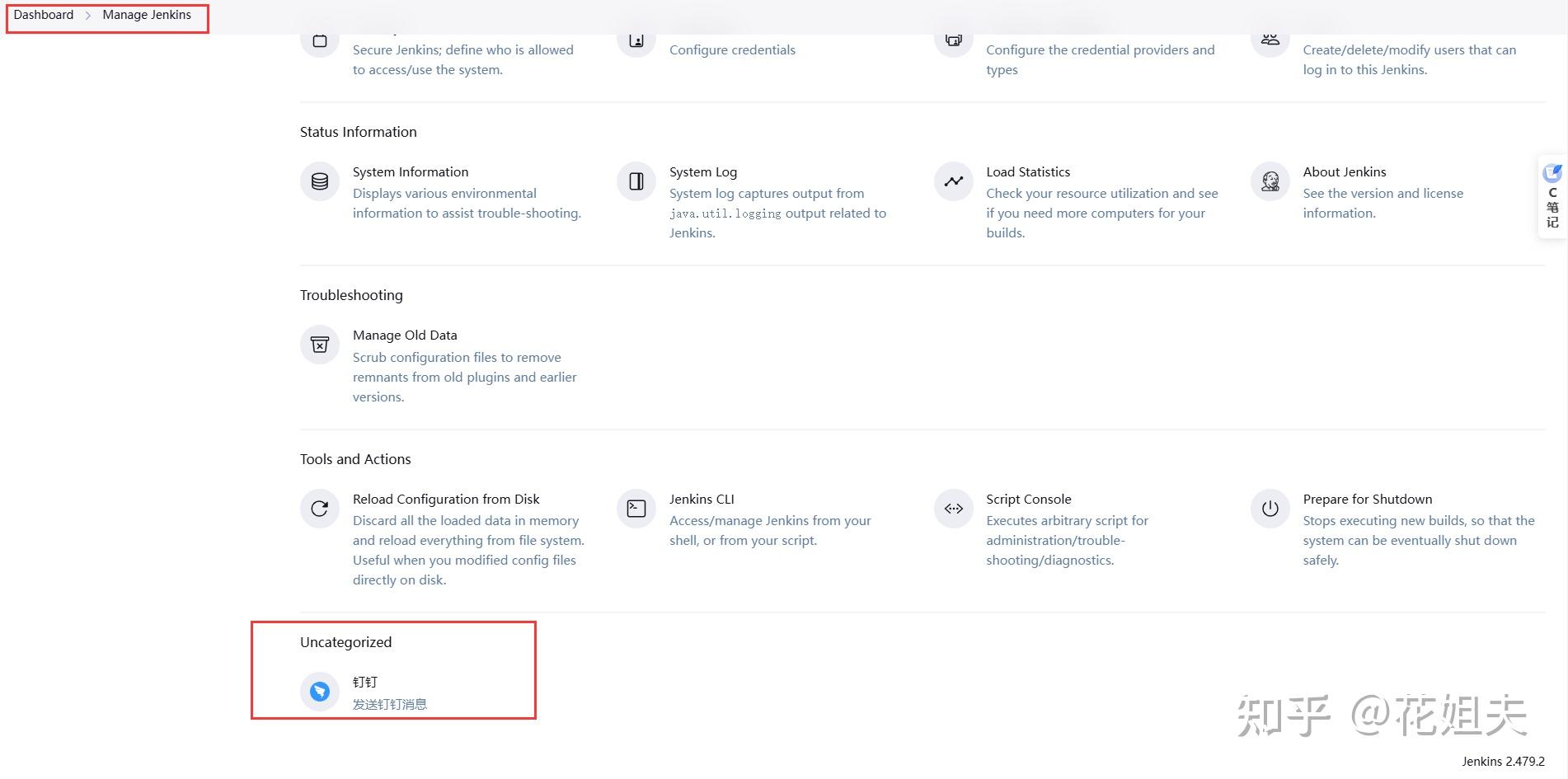The width and height of the screenshot is (1568, 779).
Task: Click the Reload Configuration circular arrow icon
Action: [320, 509]
